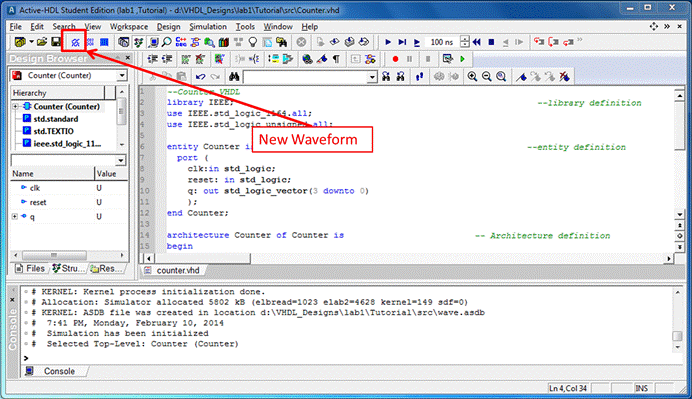Click the red record circle icon

[x=395, y=59]
